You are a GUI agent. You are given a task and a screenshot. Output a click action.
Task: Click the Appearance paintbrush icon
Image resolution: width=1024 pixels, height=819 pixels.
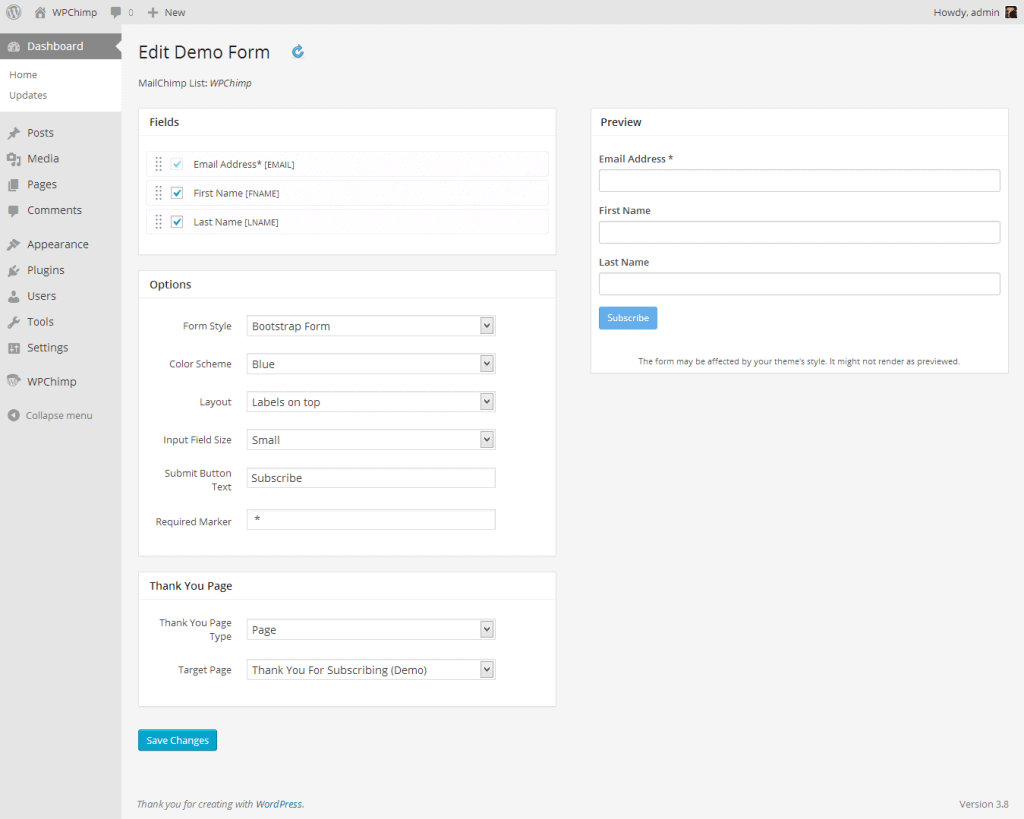coord(14,244)
